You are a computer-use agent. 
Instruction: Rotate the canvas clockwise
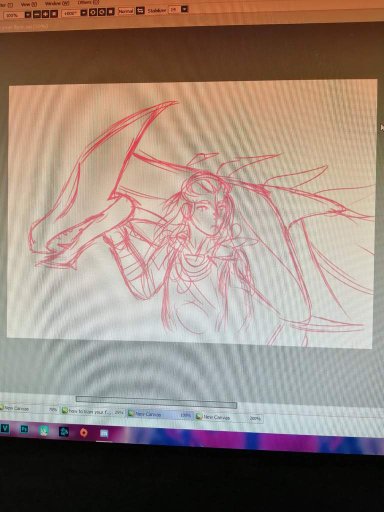coord(102,12)
